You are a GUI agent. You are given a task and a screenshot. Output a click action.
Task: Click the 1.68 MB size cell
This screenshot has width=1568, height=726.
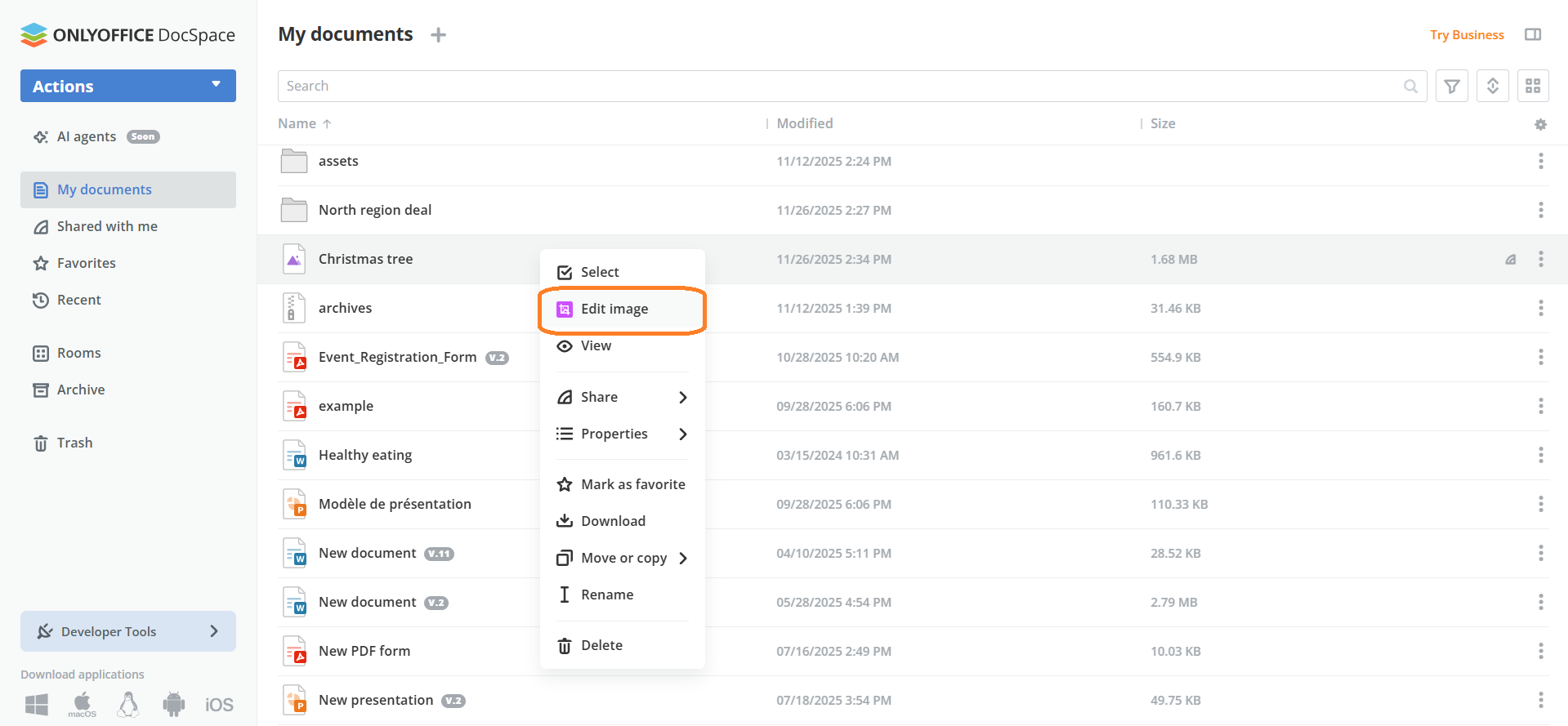pos(1173,259)
